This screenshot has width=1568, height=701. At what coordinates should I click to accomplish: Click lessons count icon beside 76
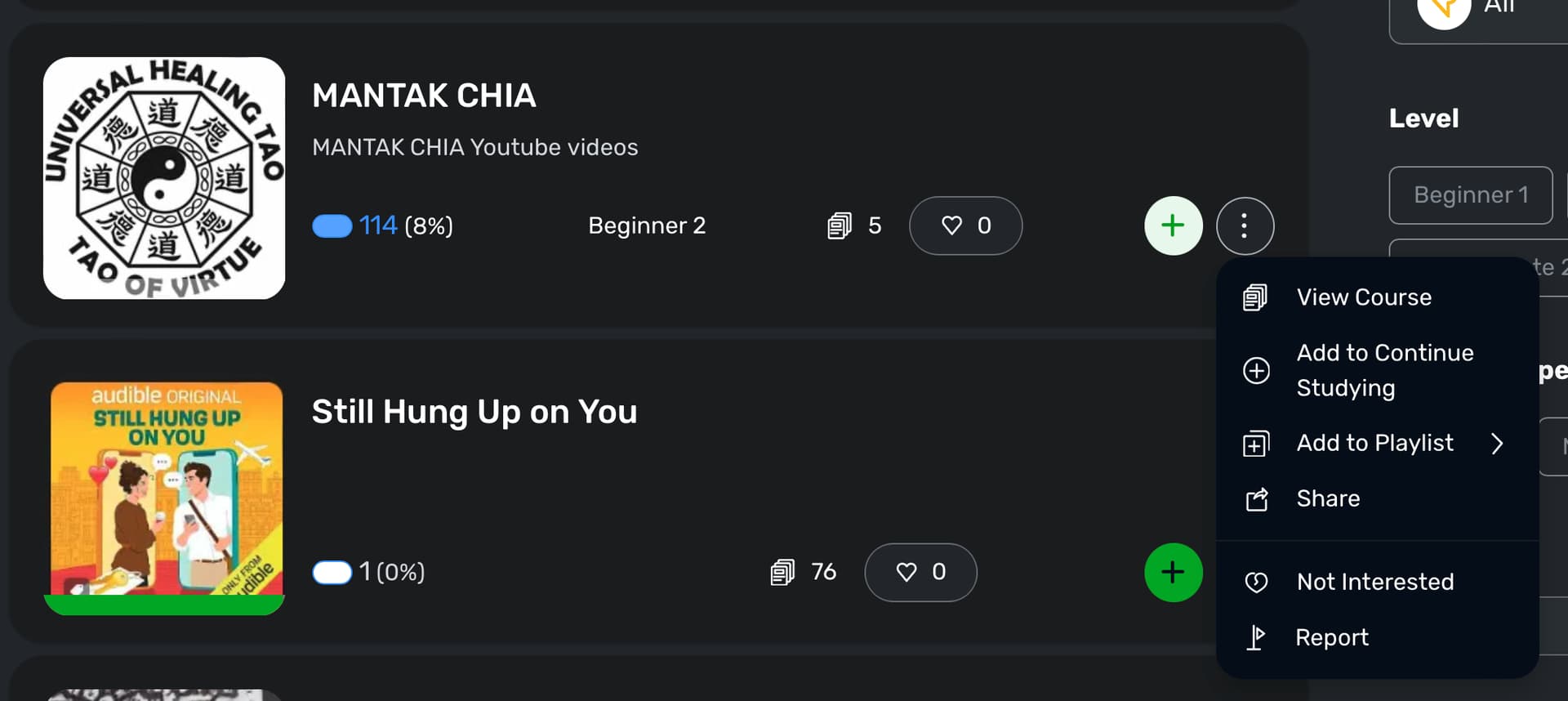click(782, 572)
